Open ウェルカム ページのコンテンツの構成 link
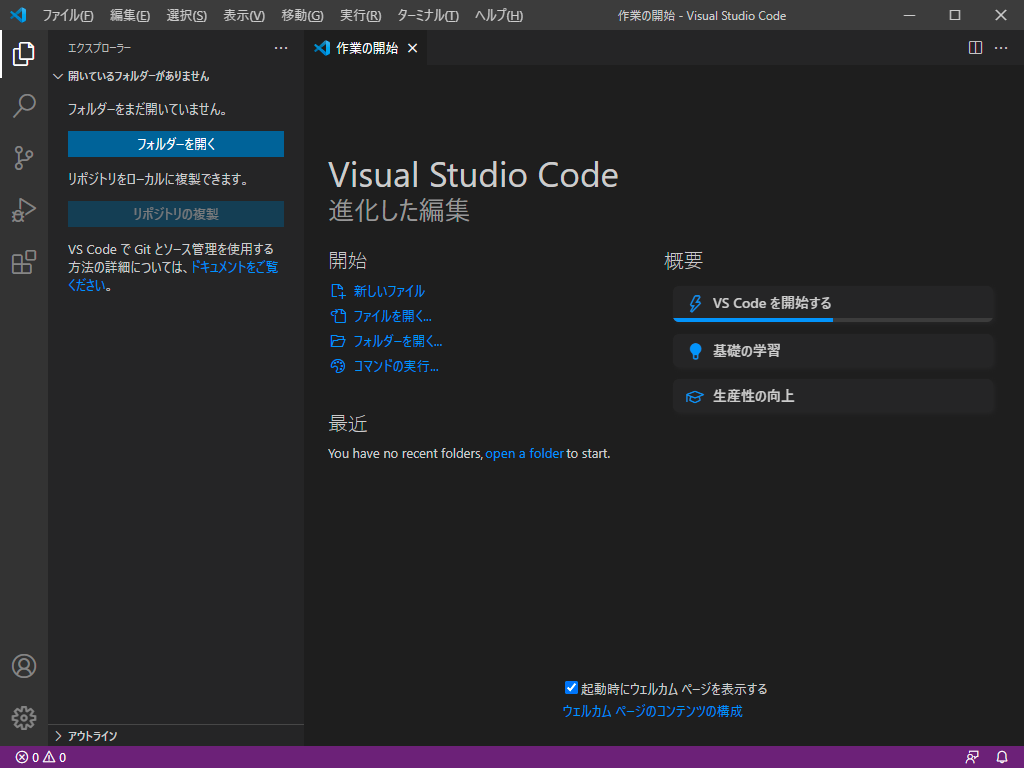This screenshot has width=1024, height=768. (x=652, y=711)
